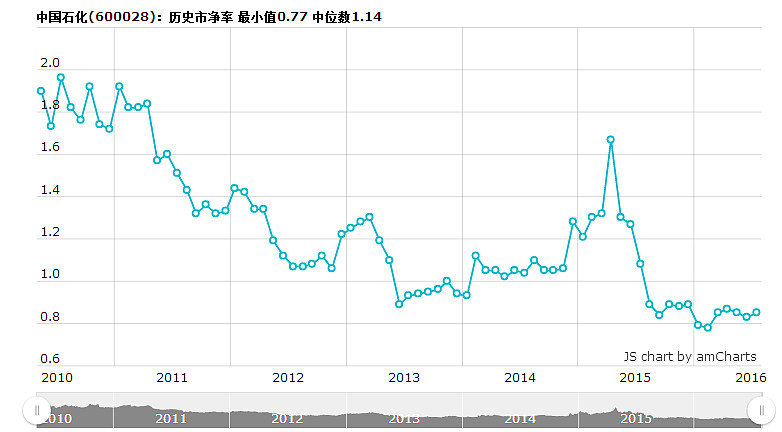The height and width of the screenshot is (432, 782).
Task: Select the highest data point in early 2010
Action: 60,77
